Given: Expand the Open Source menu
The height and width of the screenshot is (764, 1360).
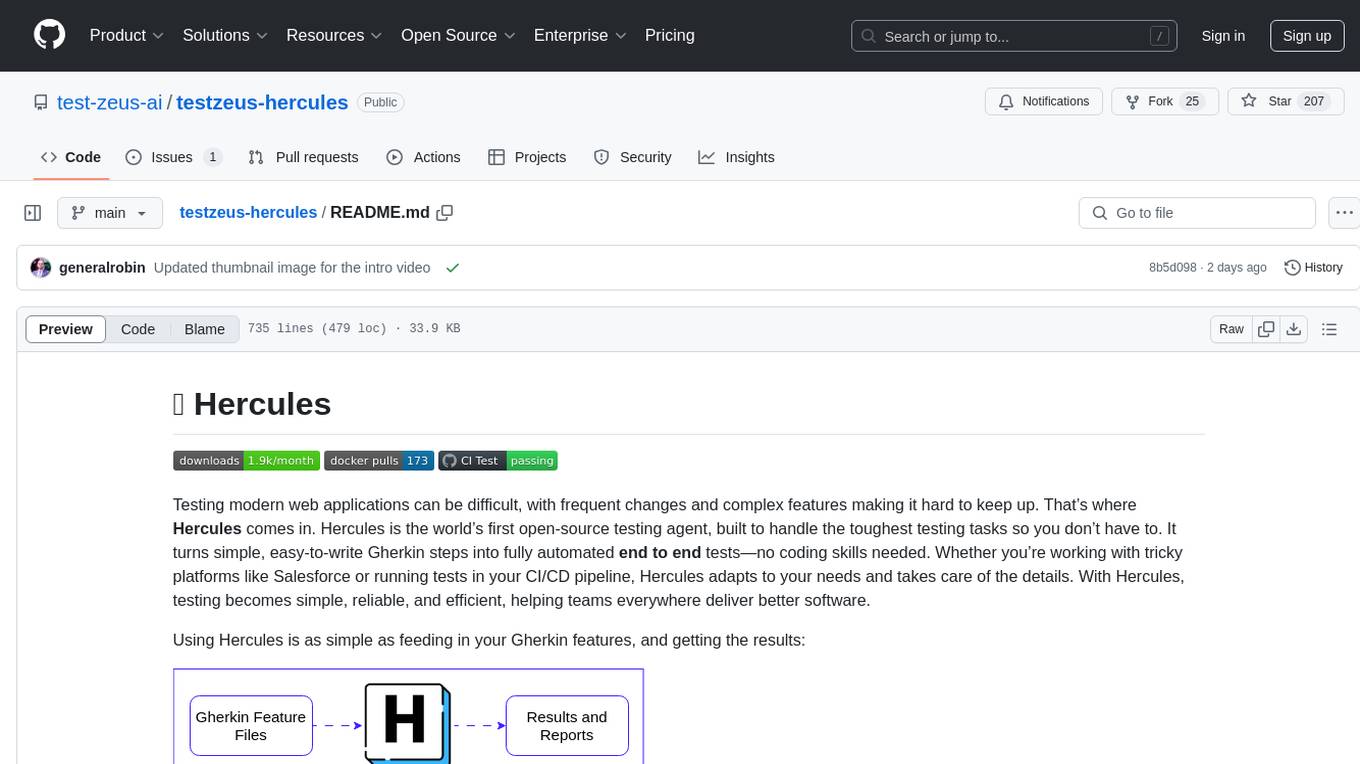Looking at the screenshot, I should pos(458,35).
